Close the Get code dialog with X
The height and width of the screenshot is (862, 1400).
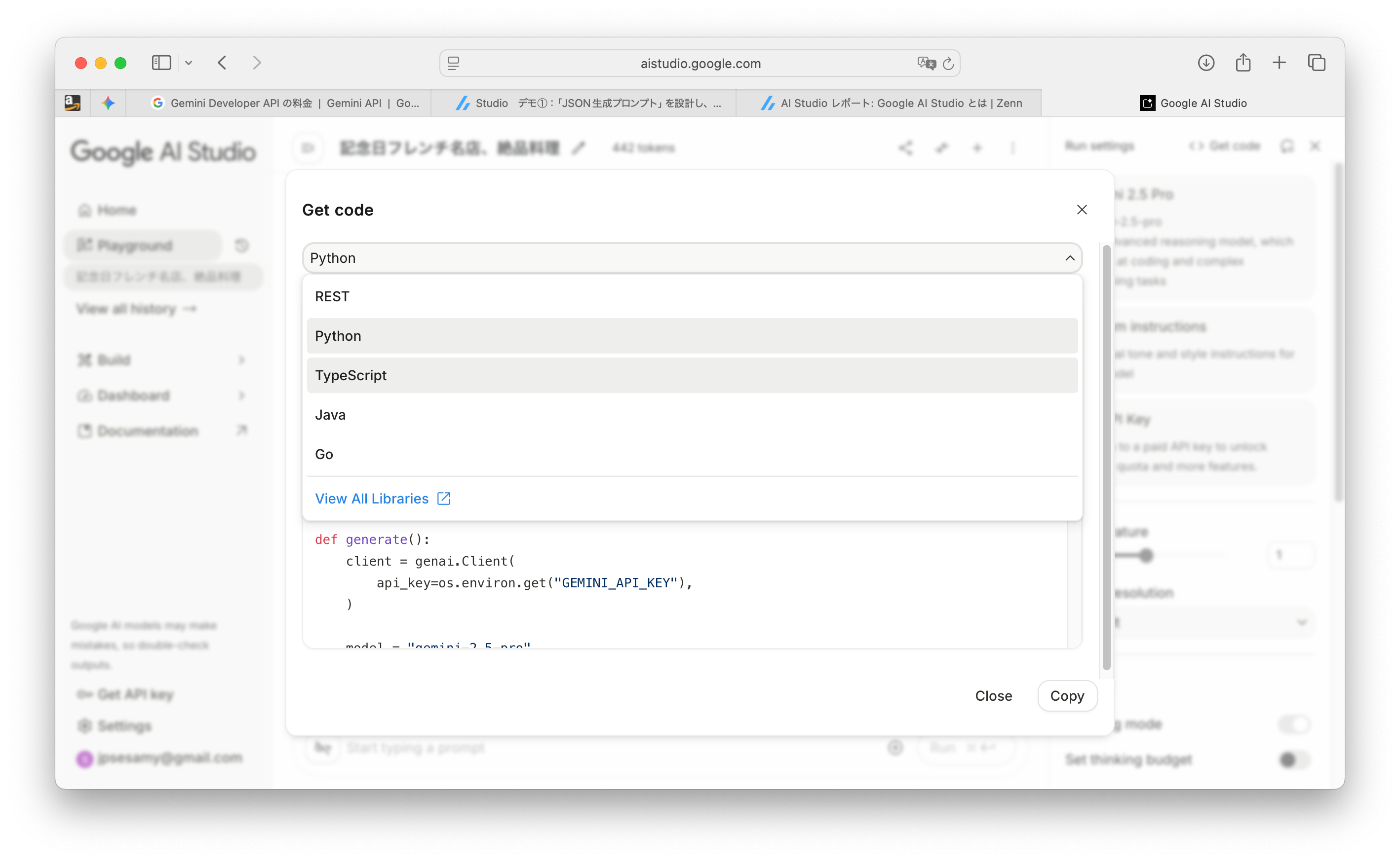coord(1081,210)
